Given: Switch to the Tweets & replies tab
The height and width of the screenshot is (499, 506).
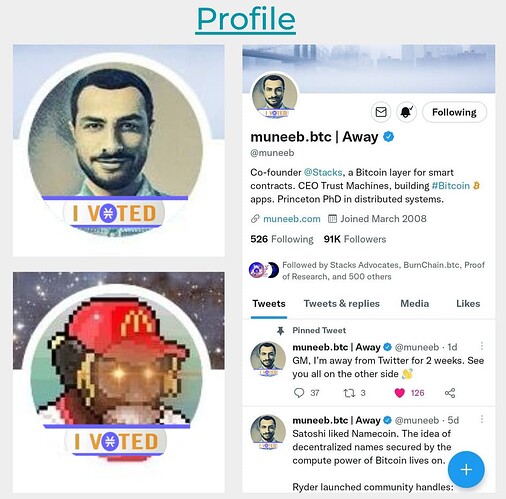Looking at the screenshot, I should point(342,304).
